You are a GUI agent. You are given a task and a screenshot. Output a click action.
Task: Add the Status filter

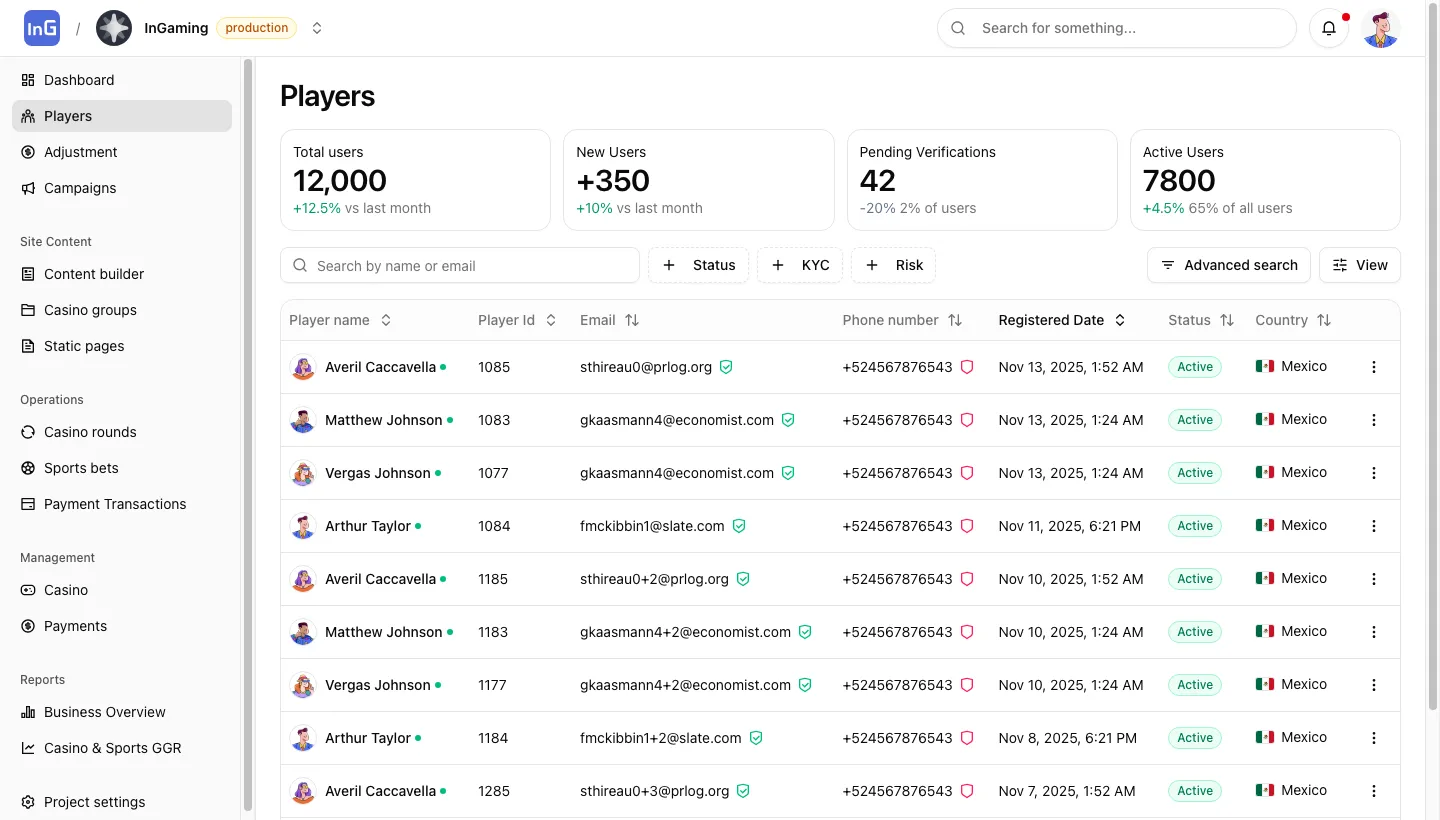pos(699,265)
